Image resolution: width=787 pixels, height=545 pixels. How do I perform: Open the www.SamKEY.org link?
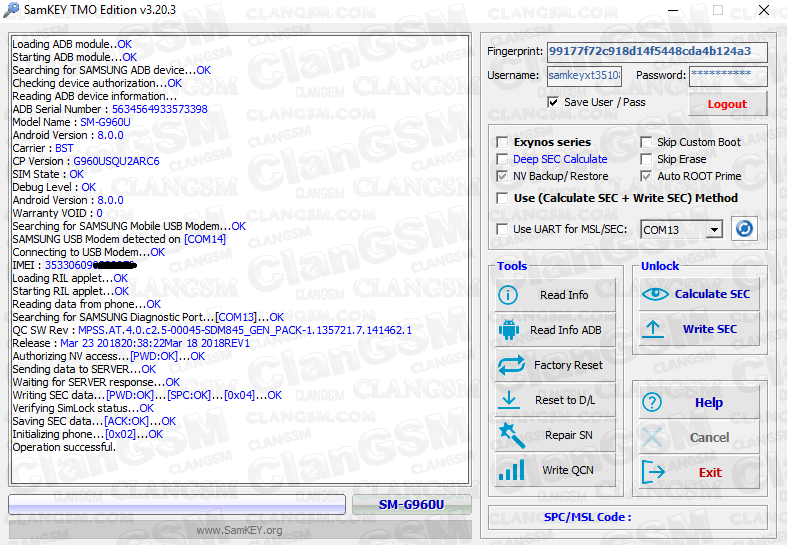pos(239,530)
